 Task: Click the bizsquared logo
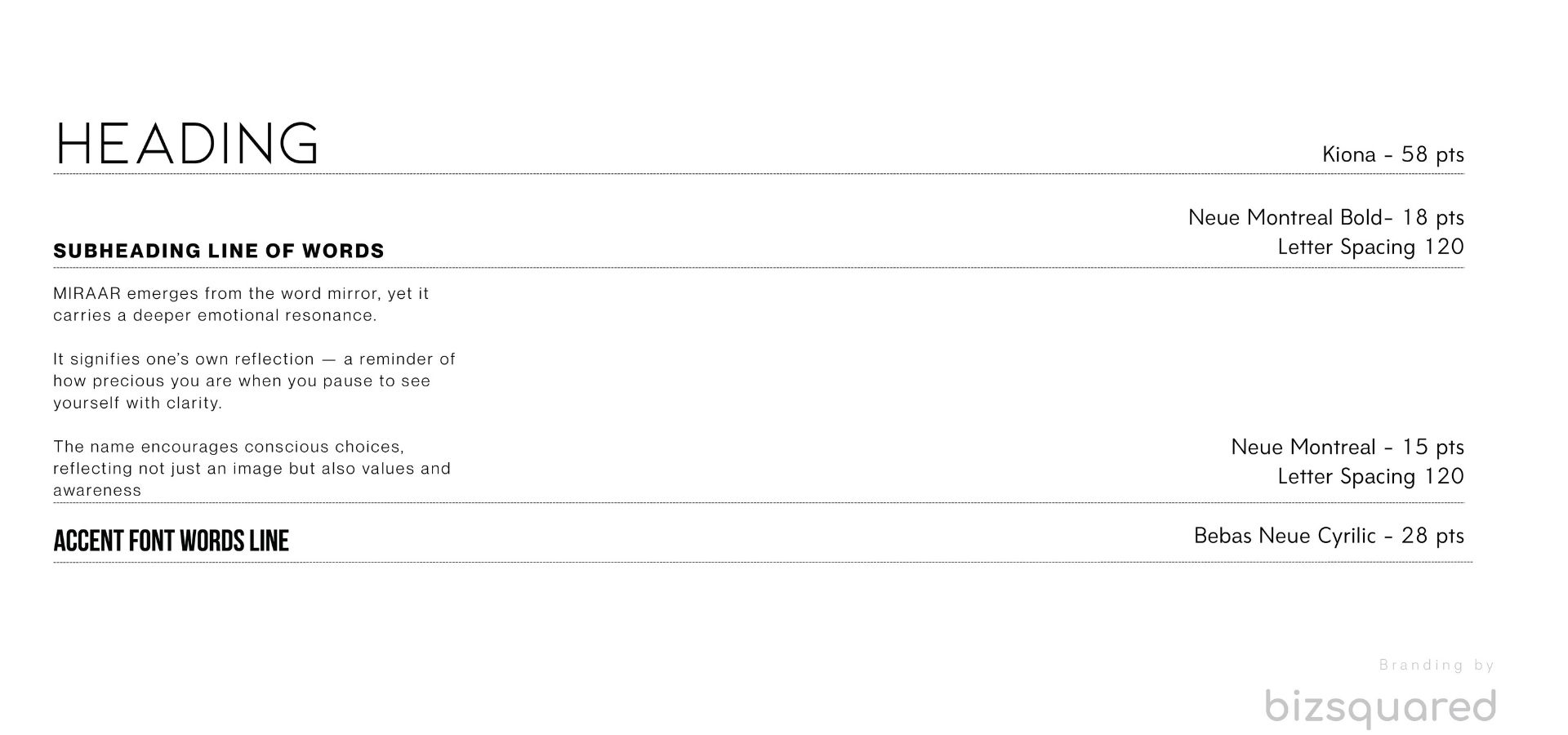coord(1381,707)
